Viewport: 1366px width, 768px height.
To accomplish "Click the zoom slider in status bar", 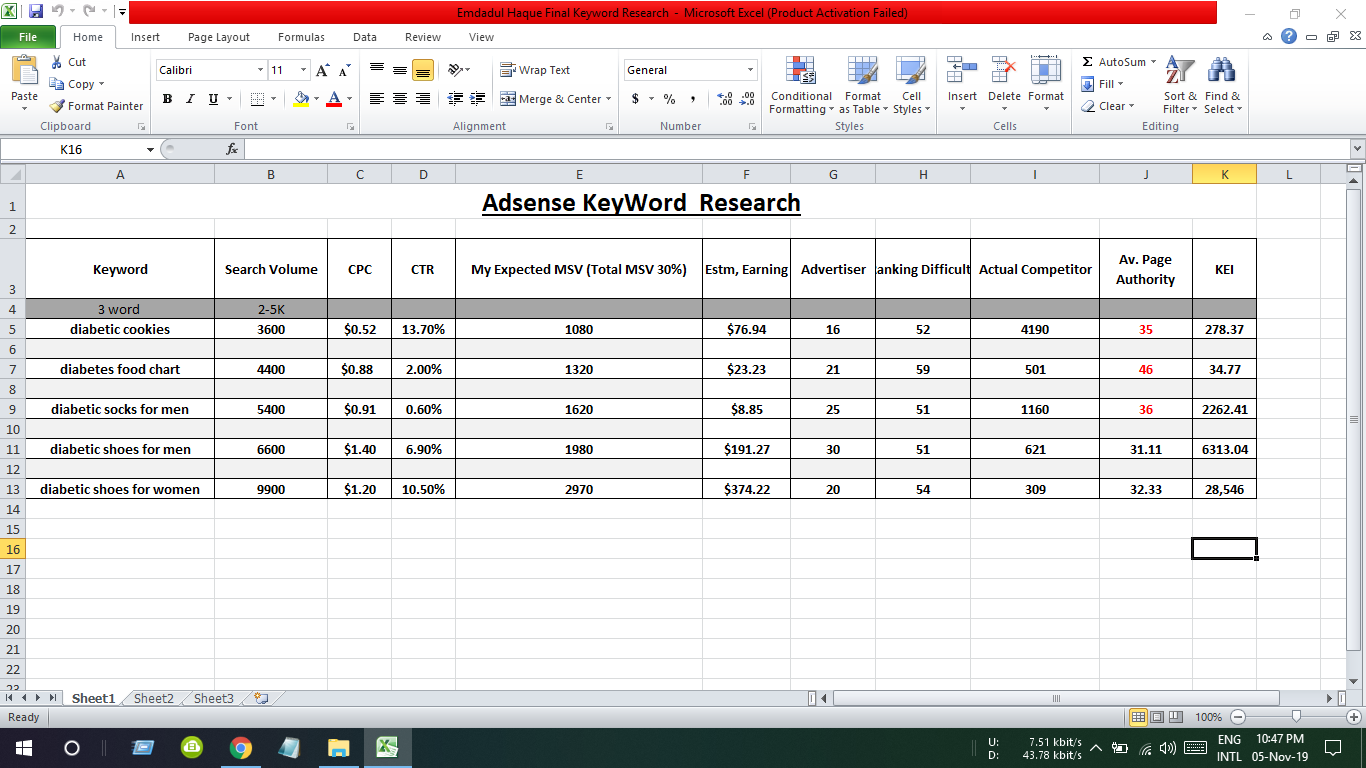I will tap(1296, 717).
